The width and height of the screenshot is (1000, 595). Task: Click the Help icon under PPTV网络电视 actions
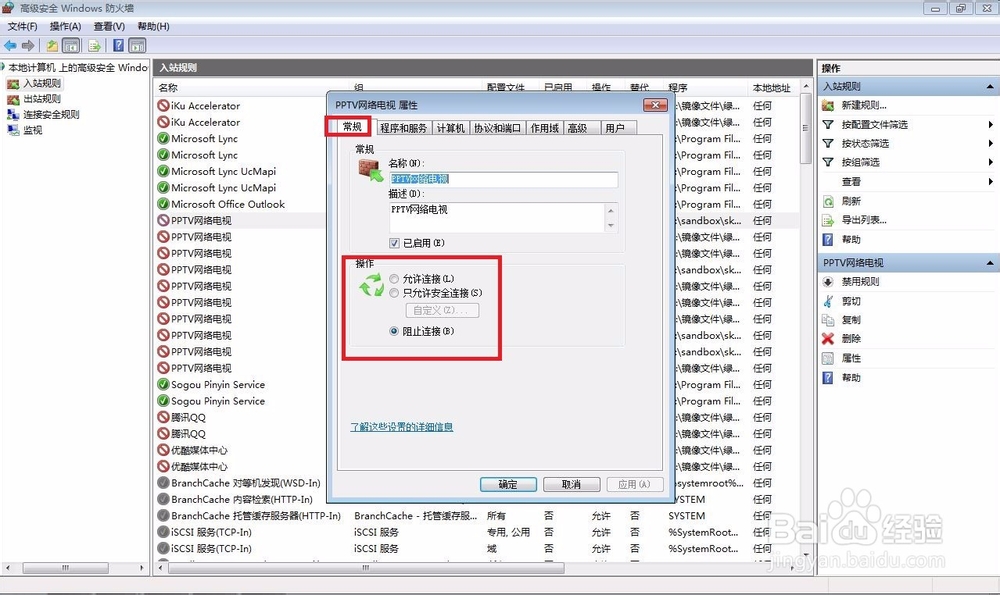pos(828,378)
